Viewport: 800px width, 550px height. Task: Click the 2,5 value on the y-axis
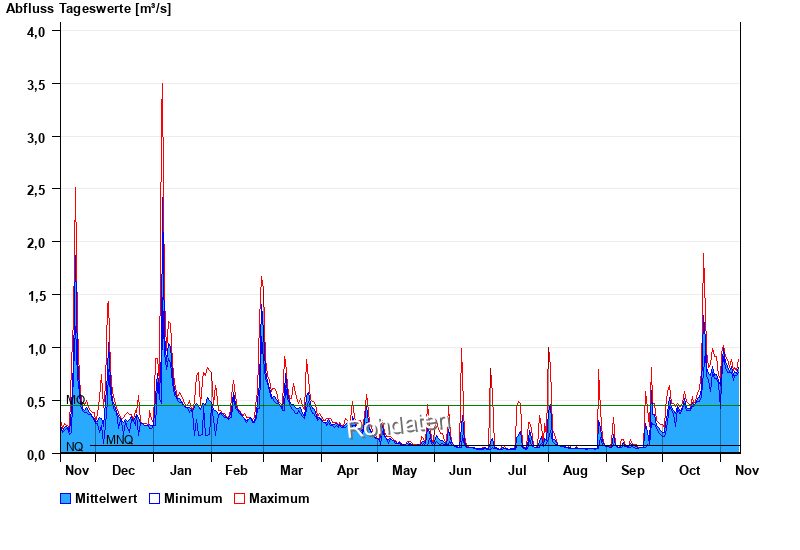coord(36,190)
